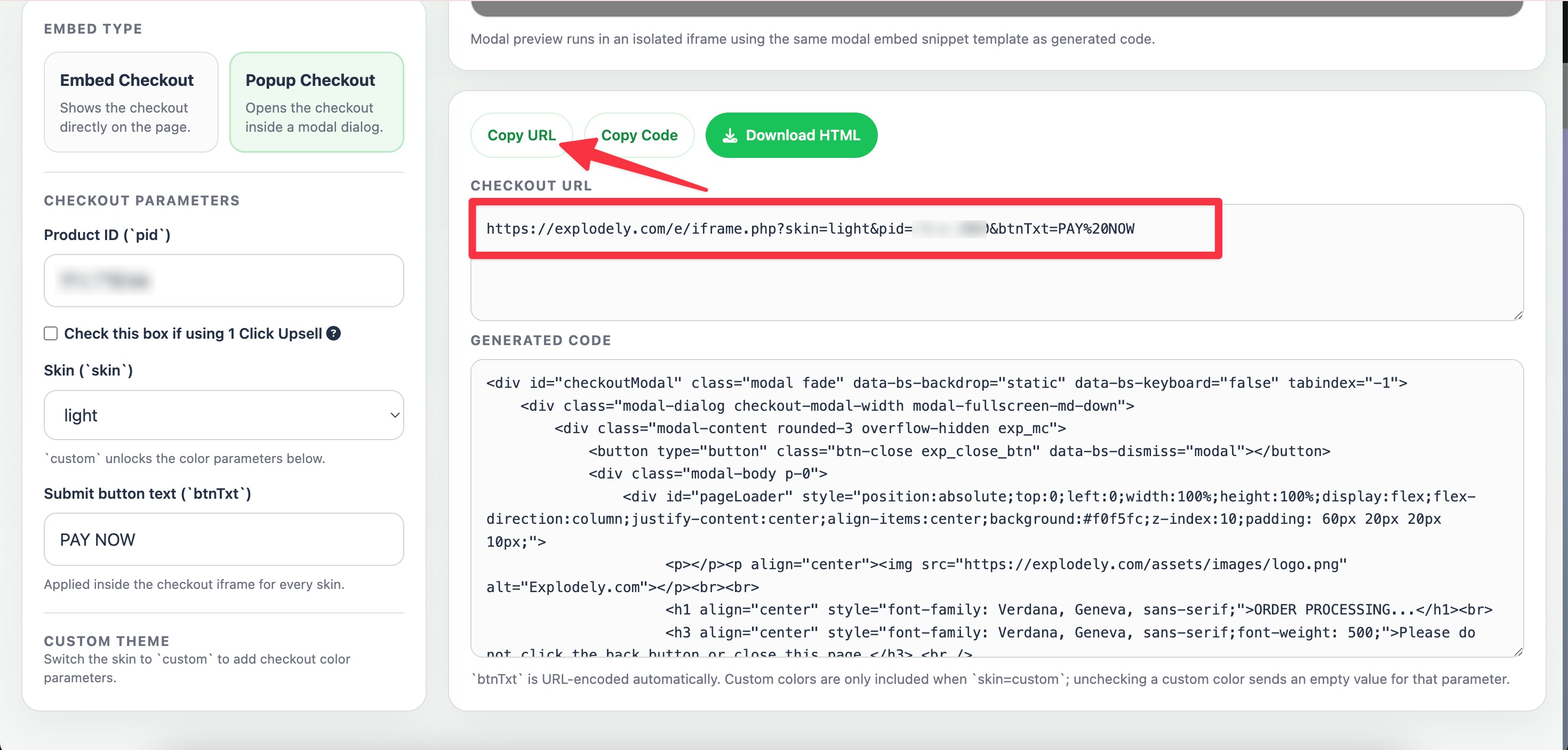Click the PAY NOW submit button text field
Viewport: 1568px width, 750px height.
(x=223, y=539)
